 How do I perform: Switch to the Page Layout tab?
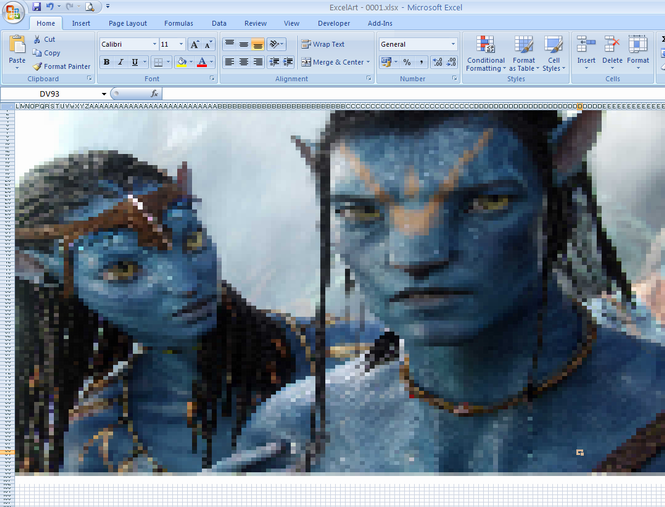point(127,23)
